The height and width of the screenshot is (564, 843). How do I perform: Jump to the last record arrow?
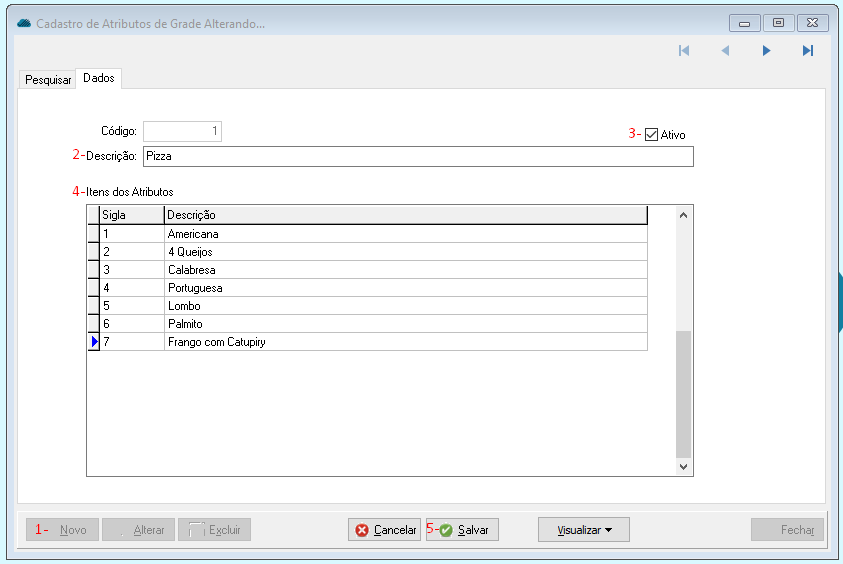(x=808, y=51)
